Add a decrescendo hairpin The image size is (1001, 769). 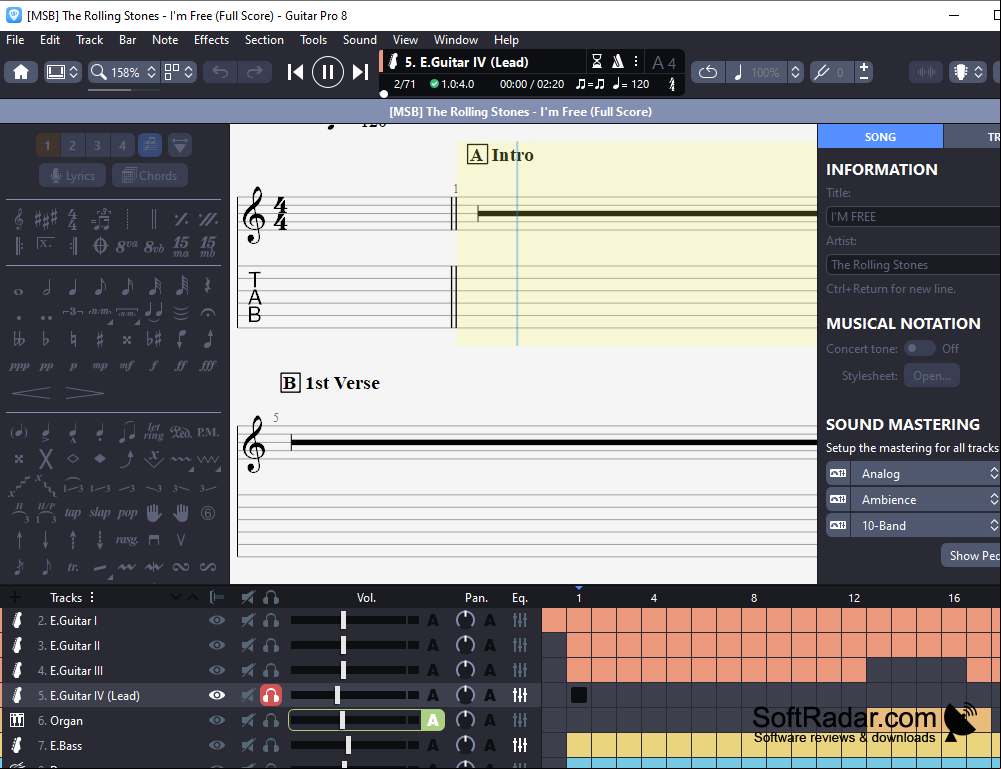[x=84, y=392]
